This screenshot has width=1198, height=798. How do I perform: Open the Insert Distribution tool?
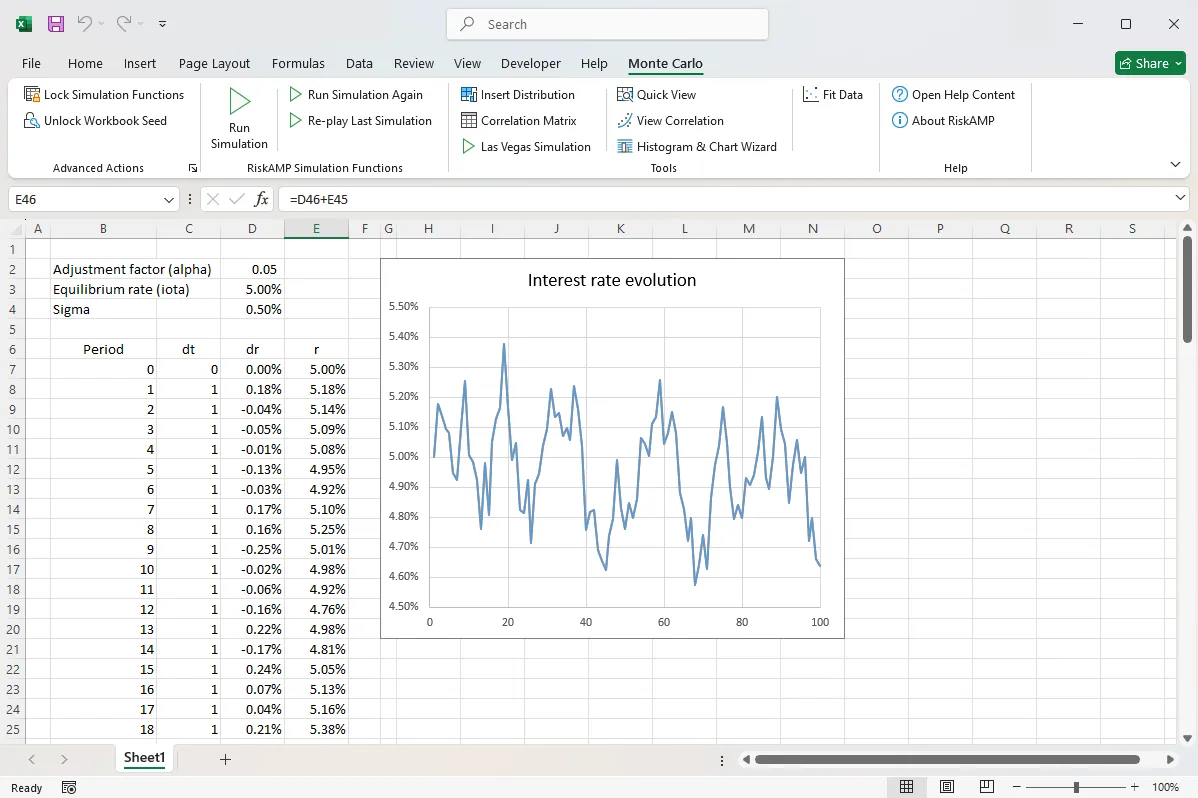click(518, 94)
